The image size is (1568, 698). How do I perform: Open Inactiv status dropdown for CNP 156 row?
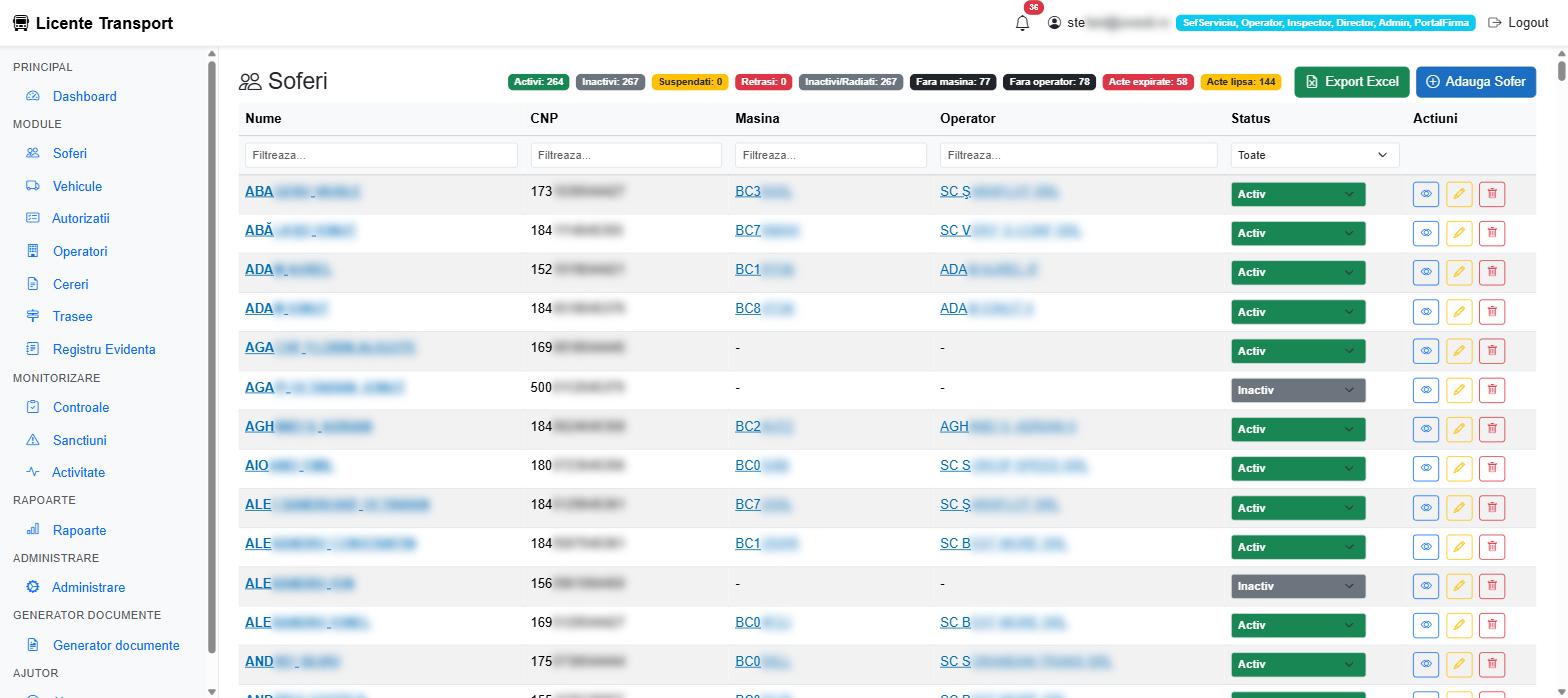(x=1298, y=586)
